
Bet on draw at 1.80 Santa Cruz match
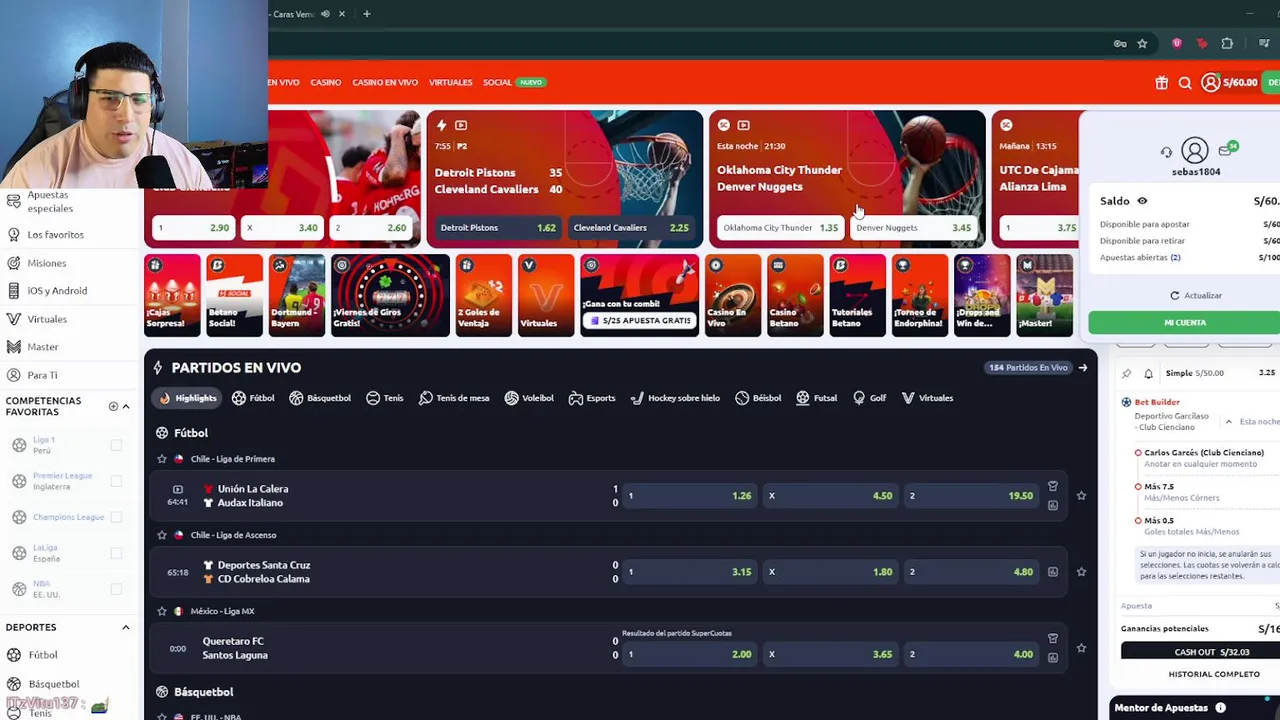830,572
